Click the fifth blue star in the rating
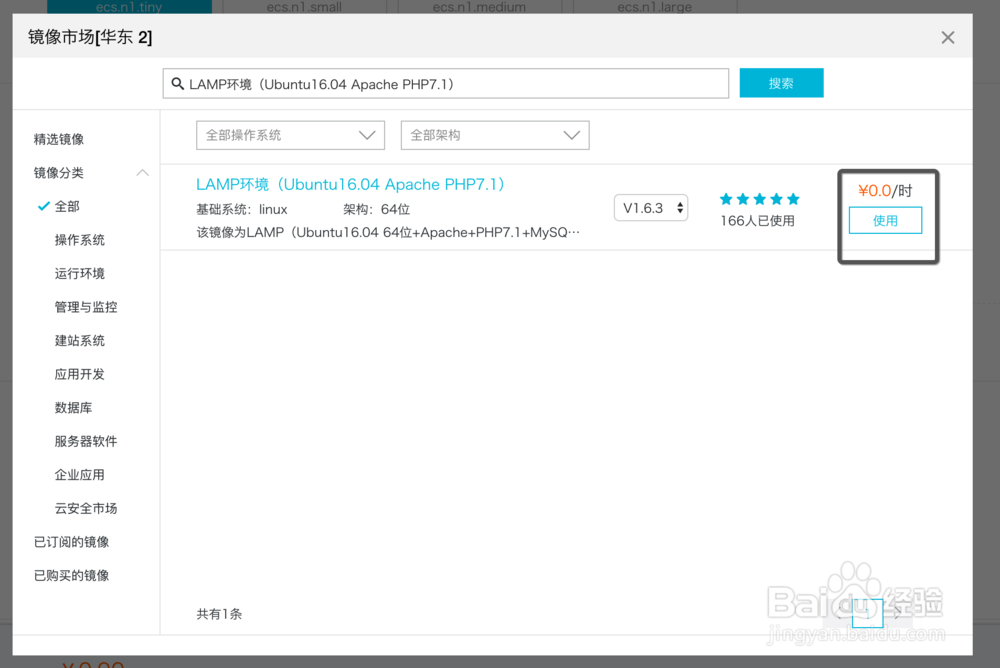Image resolution: width=1000 pixels, height=668 pixels. pos(793,199)
